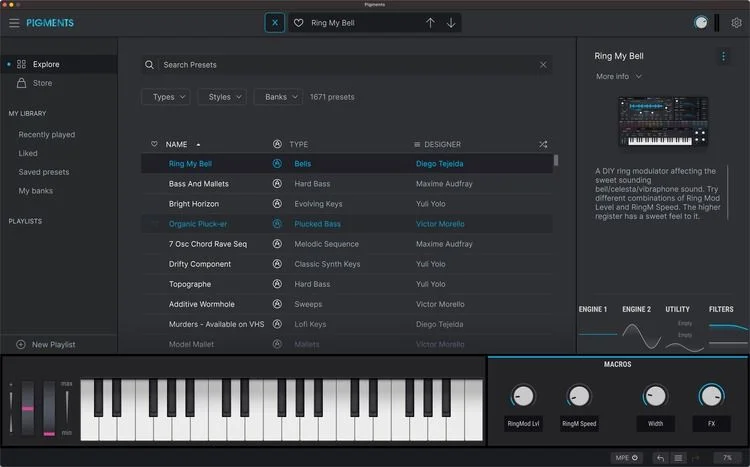Open three-dot menu for Ring My Bell
The image size is (750, 467).
click(x=723, y=56)
